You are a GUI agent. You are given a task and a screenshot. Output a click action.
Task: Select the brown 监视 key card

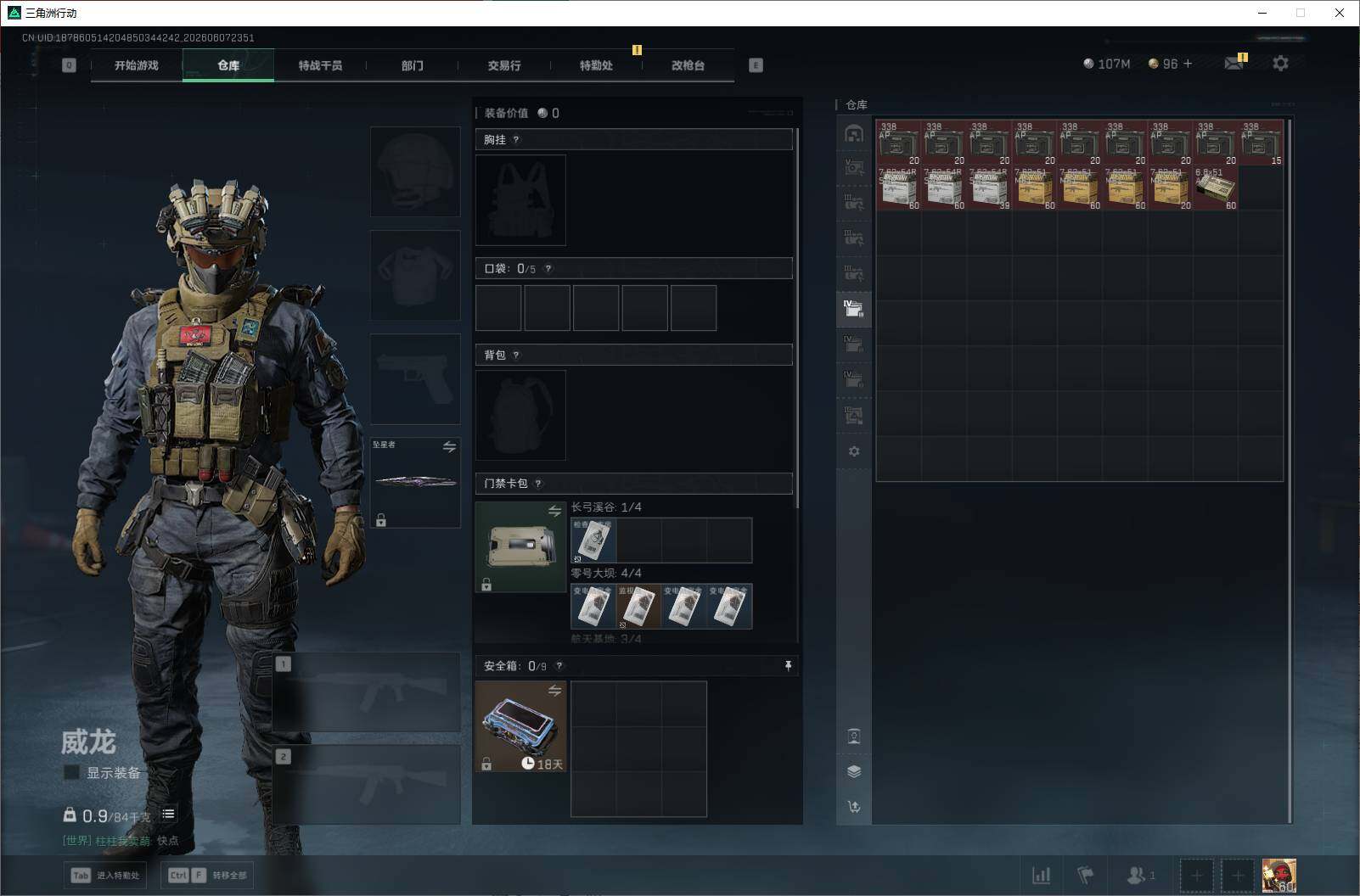point(638,607)
